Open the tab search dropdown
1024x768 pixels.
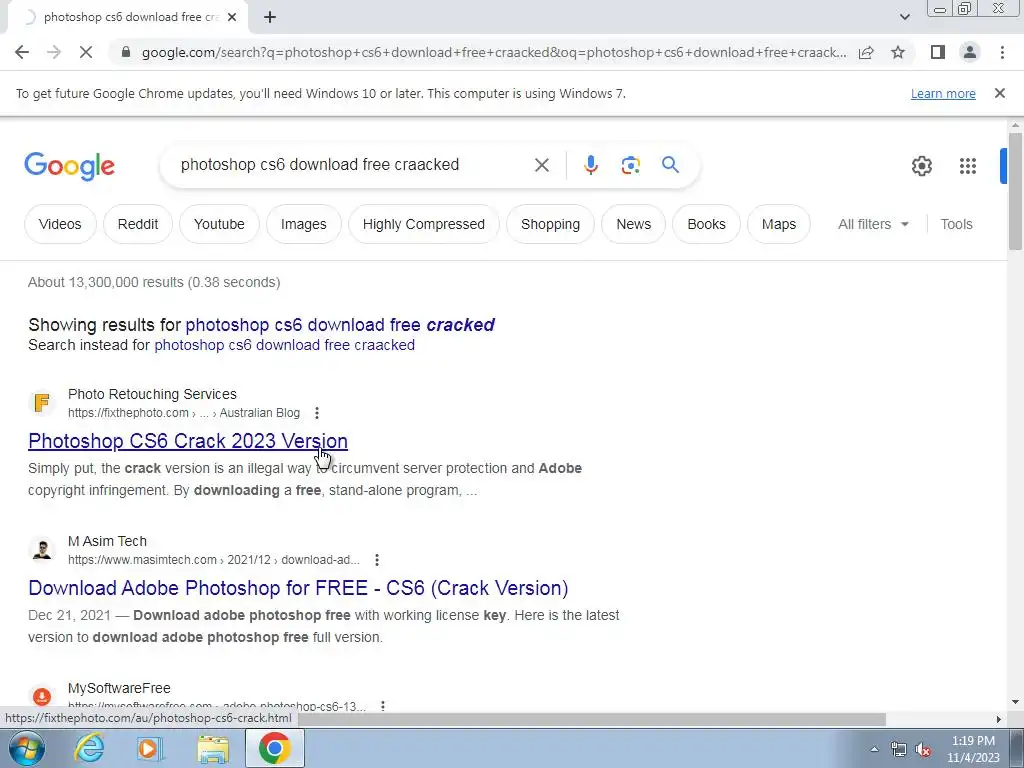coord(904,17)
